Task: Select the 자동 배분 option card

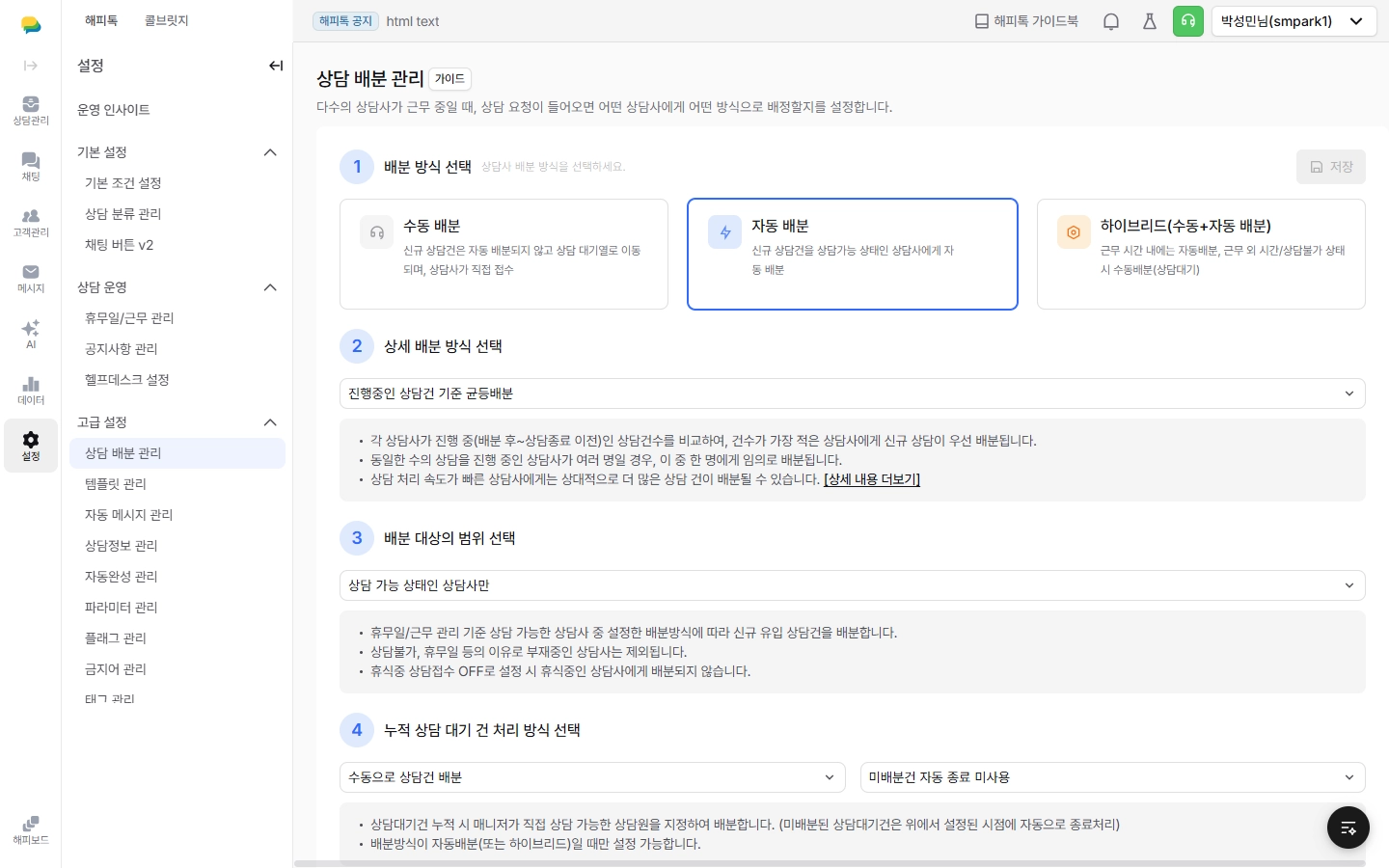Action: click(853, 254)
